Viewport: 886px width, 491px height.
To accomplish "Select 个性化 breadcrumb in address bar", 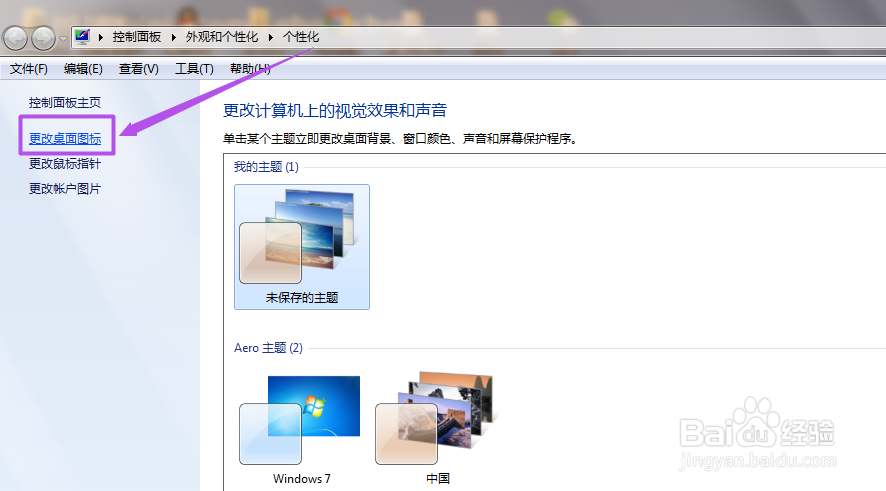I will [301, 37].
